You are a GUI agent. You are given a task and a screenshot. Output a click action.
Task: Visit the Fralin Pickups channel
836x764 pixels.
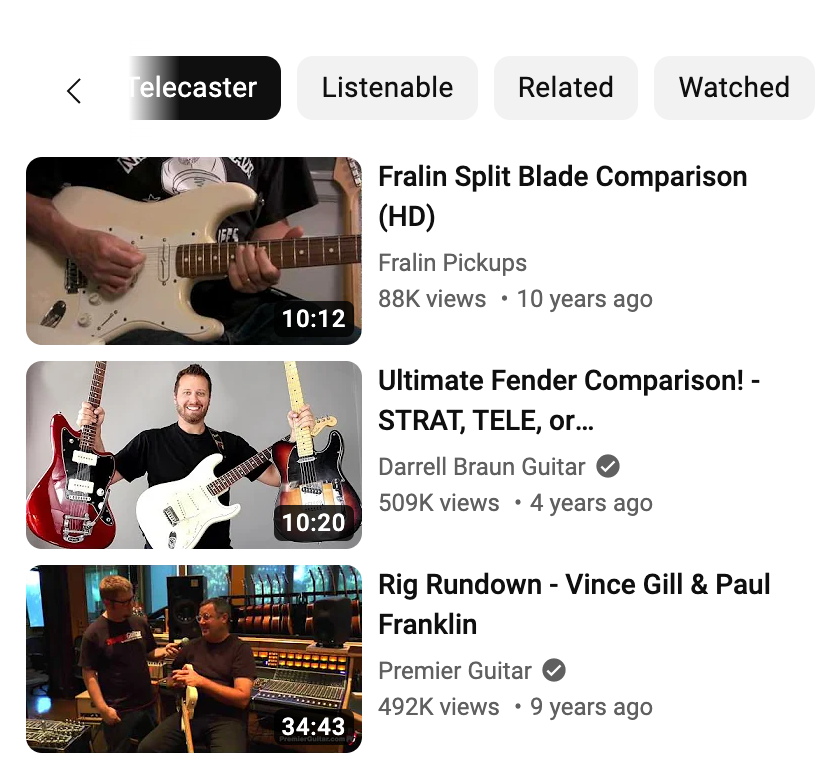(x=453, y=263)
